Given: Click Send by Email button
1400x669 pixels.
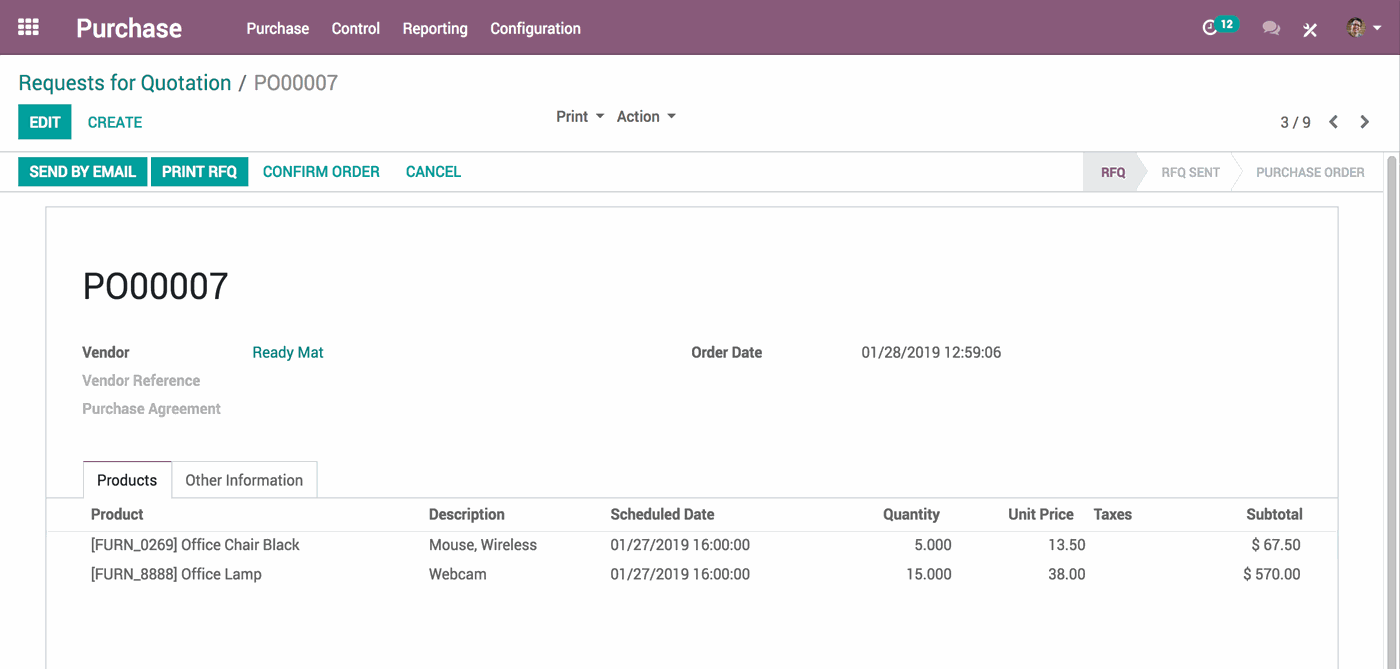Looking at the screenshot, I should tap(82, 172).
